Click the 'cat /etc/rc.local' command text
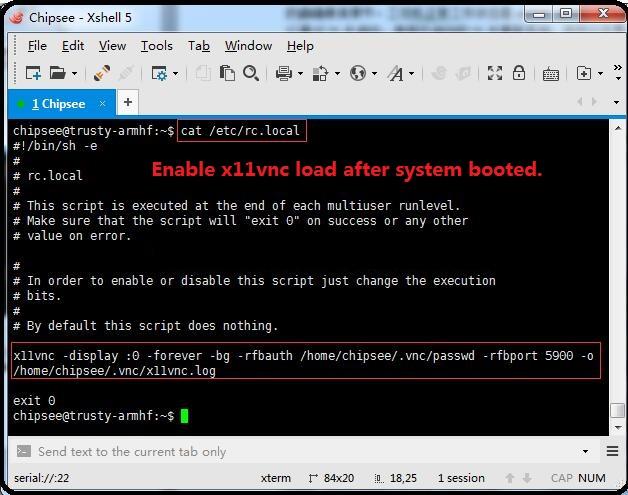The image size is (628, 495). point(240,131)
